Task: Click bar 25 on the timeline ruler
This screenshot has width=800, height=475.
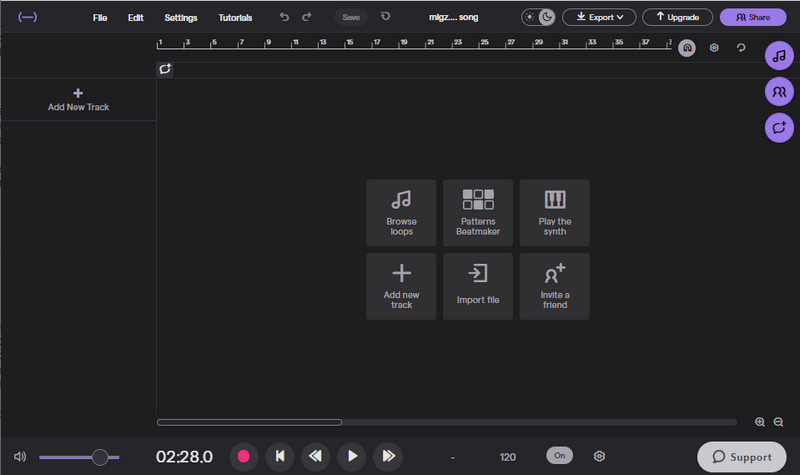Action: pyautogui.click(x=484, y=43)
